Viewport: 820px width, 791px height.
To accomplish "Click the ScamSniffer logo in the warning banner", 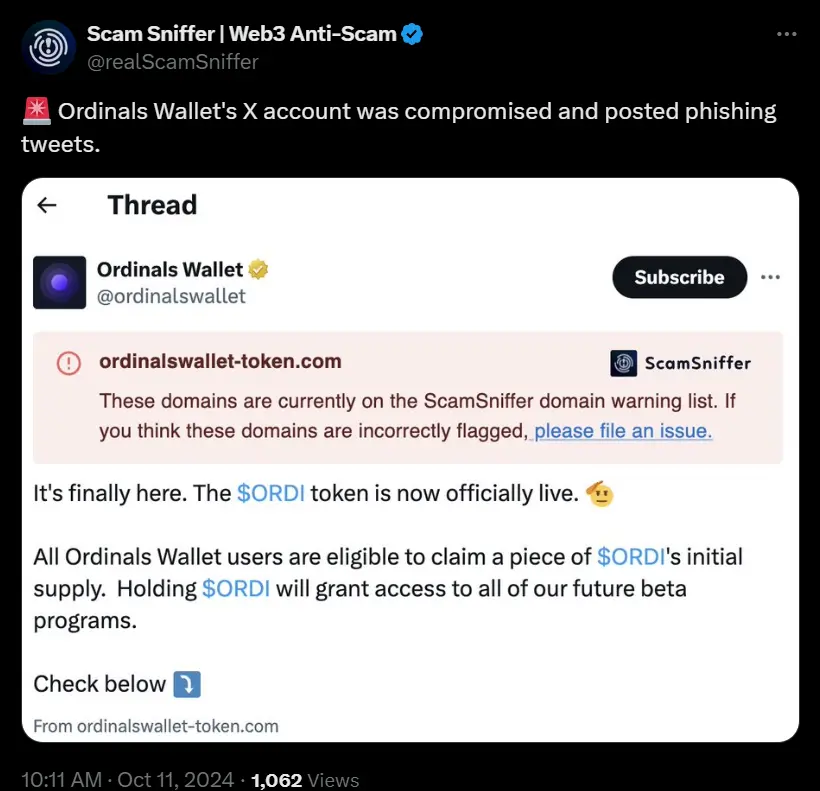I will tap(623, 364).
